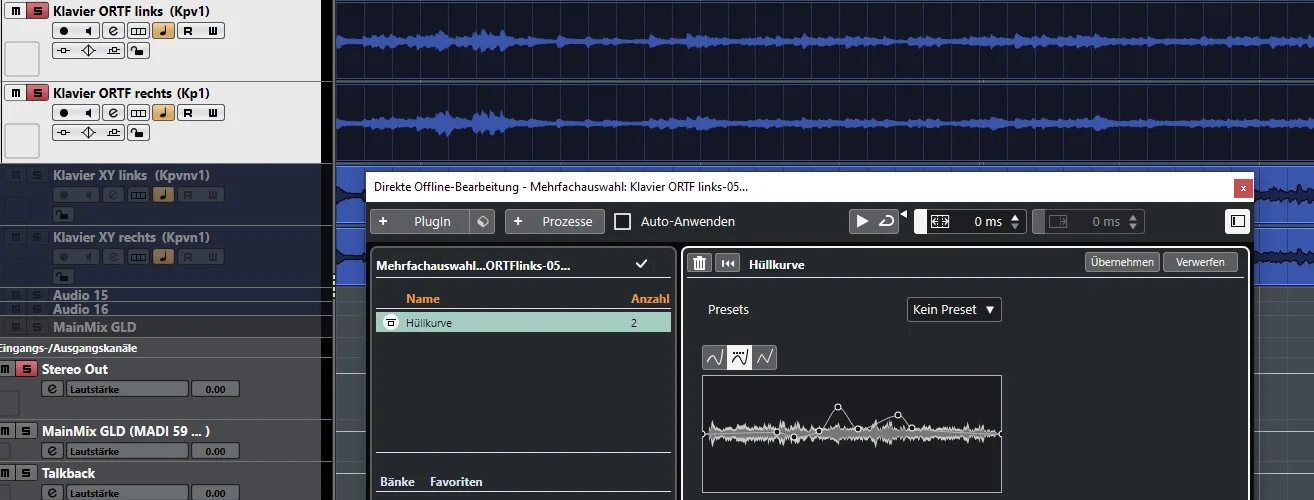Click checkmark beside Mehrfachauswahl header
Image resolution: width=1314 pixels, height=500 pixels.
pyautogui.click(x=641, y=264)
